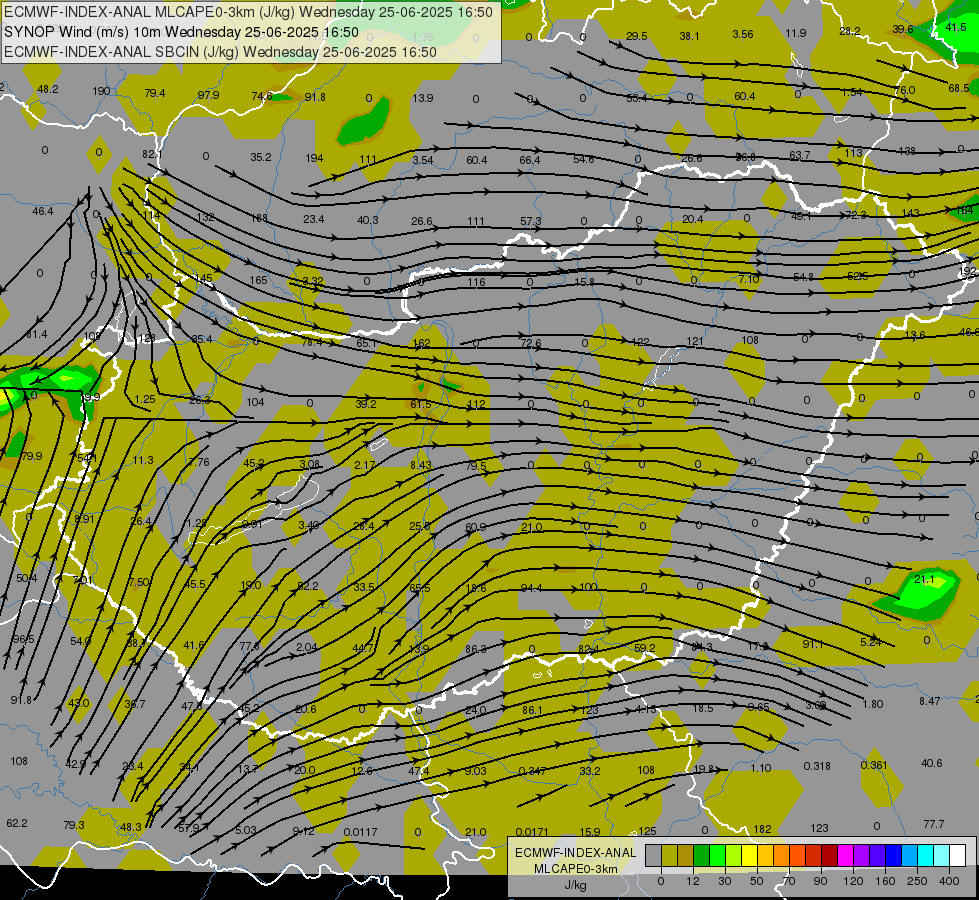Click the map value 68.5
The height and width of the screenshot is (900, 979).
pos(959,88)
